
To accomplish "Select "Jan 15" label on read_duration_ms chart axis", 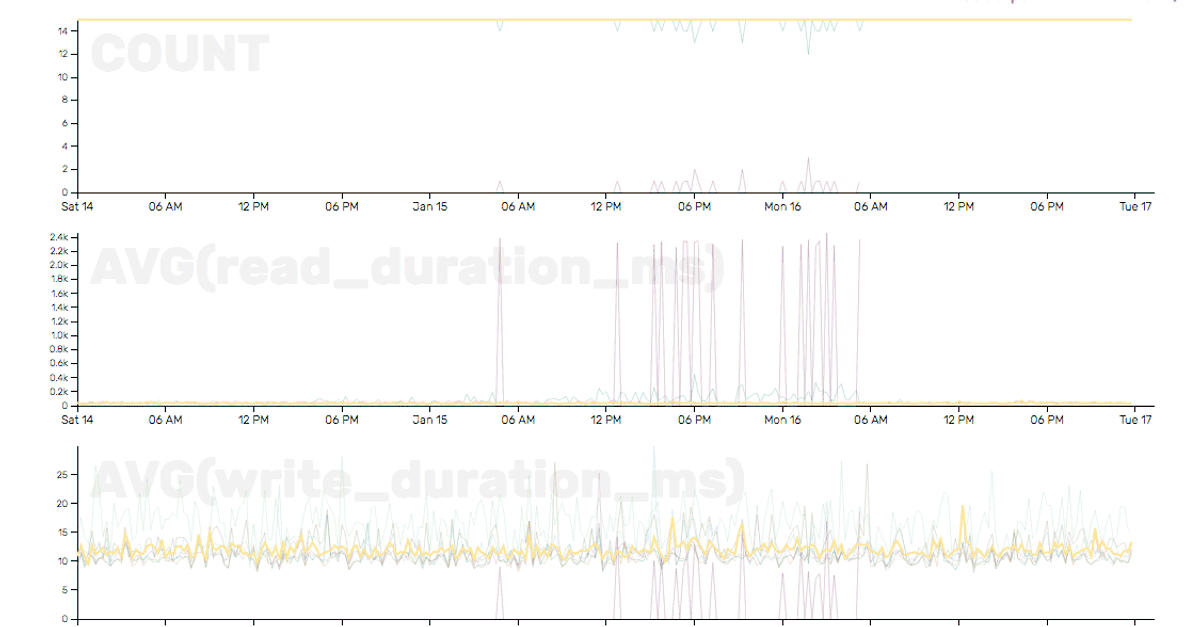I will 429,420.
